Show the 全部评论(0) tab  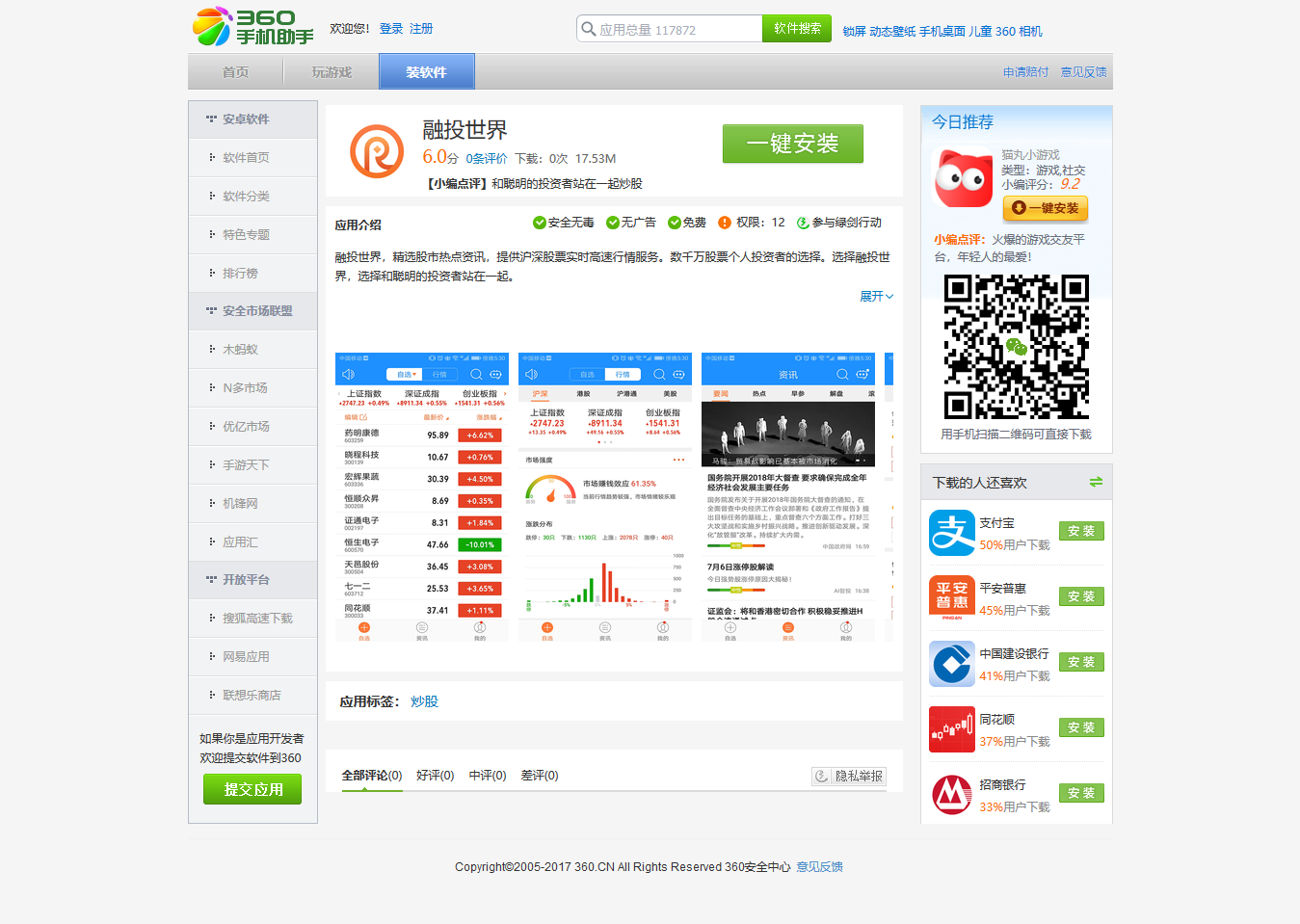[372, 776]
